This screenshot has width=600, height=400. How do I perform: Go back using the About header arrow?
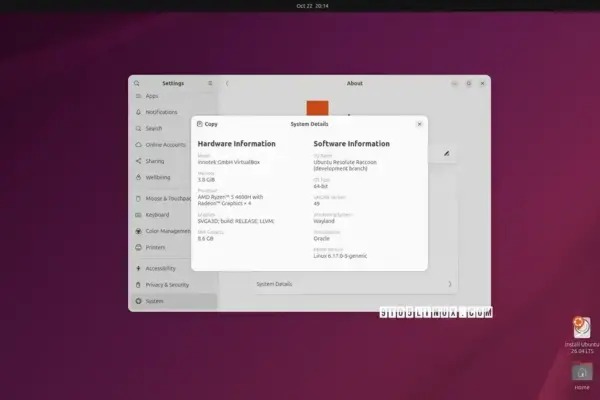[x=227, y=83]
